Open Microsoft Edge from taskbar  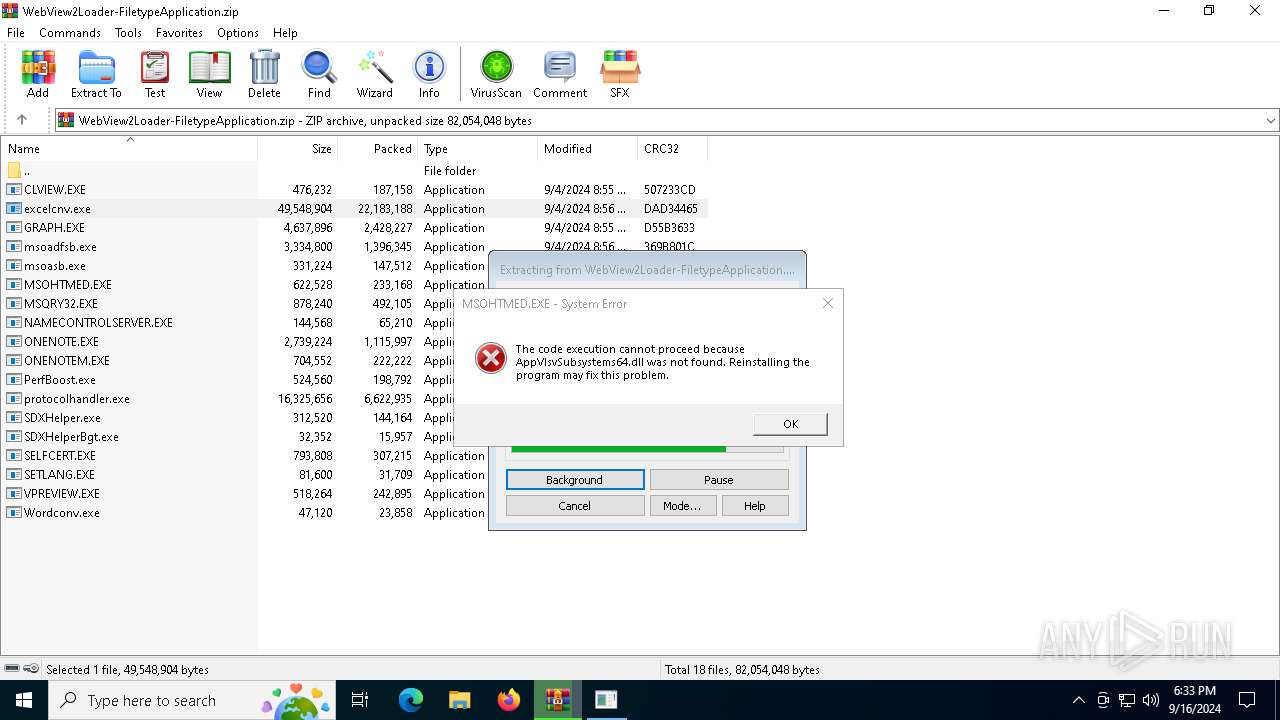coord(411,700)
